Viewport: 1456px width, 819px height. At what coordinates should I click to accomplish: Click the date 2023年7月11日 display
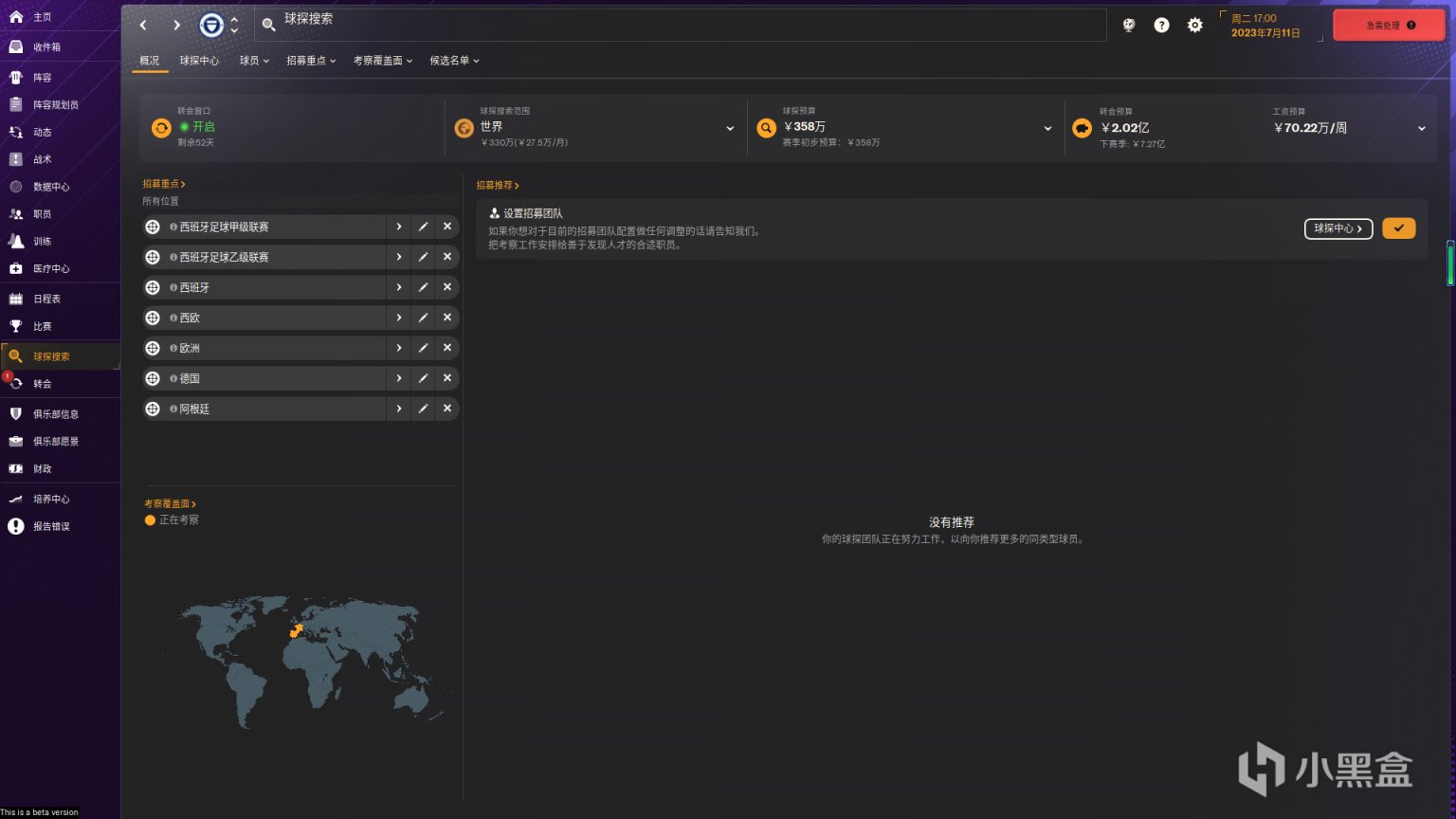[x=1265, y=33]
